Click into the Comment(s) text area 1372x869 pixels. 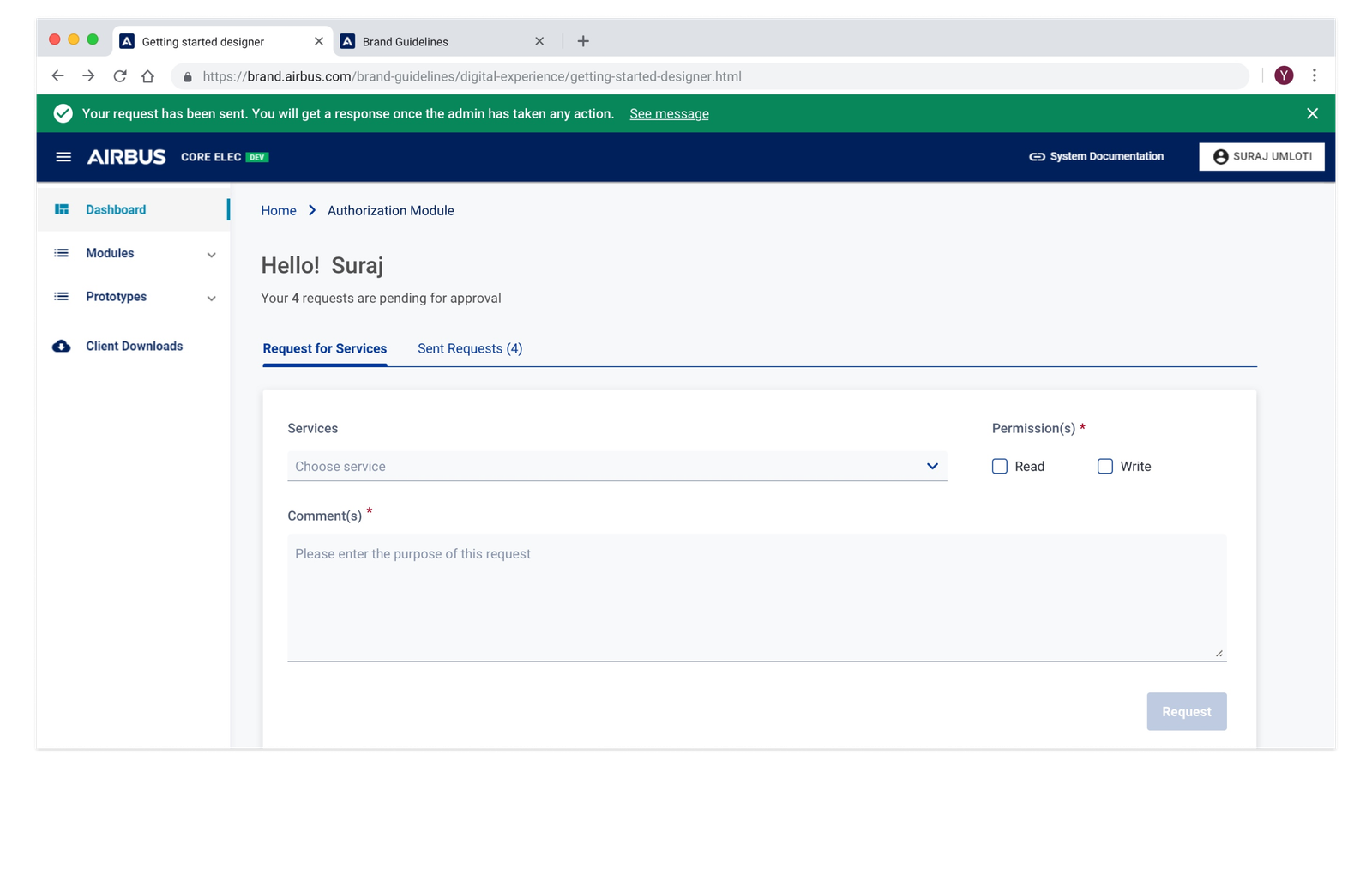pyautogui.click(x=756, y=597)
